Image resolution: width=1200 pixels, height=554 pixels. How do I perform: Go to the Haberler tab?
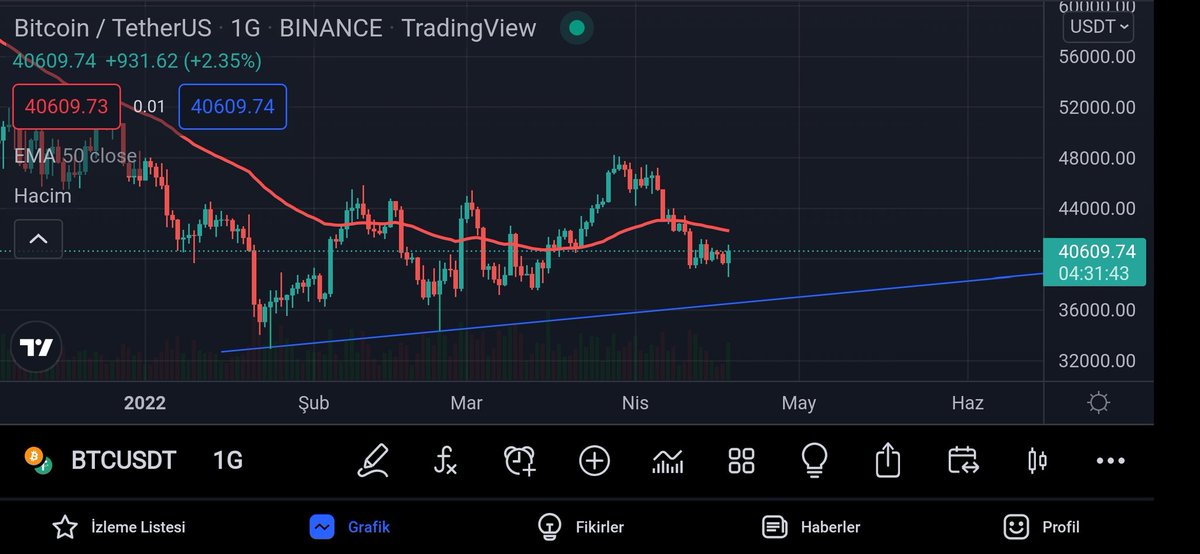pos(811,526)
